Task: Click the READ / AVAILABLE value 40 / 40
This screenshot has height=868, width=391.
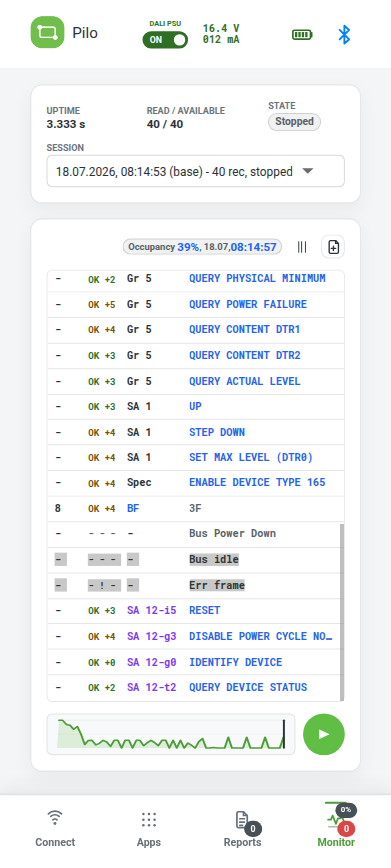Action: 165,124
